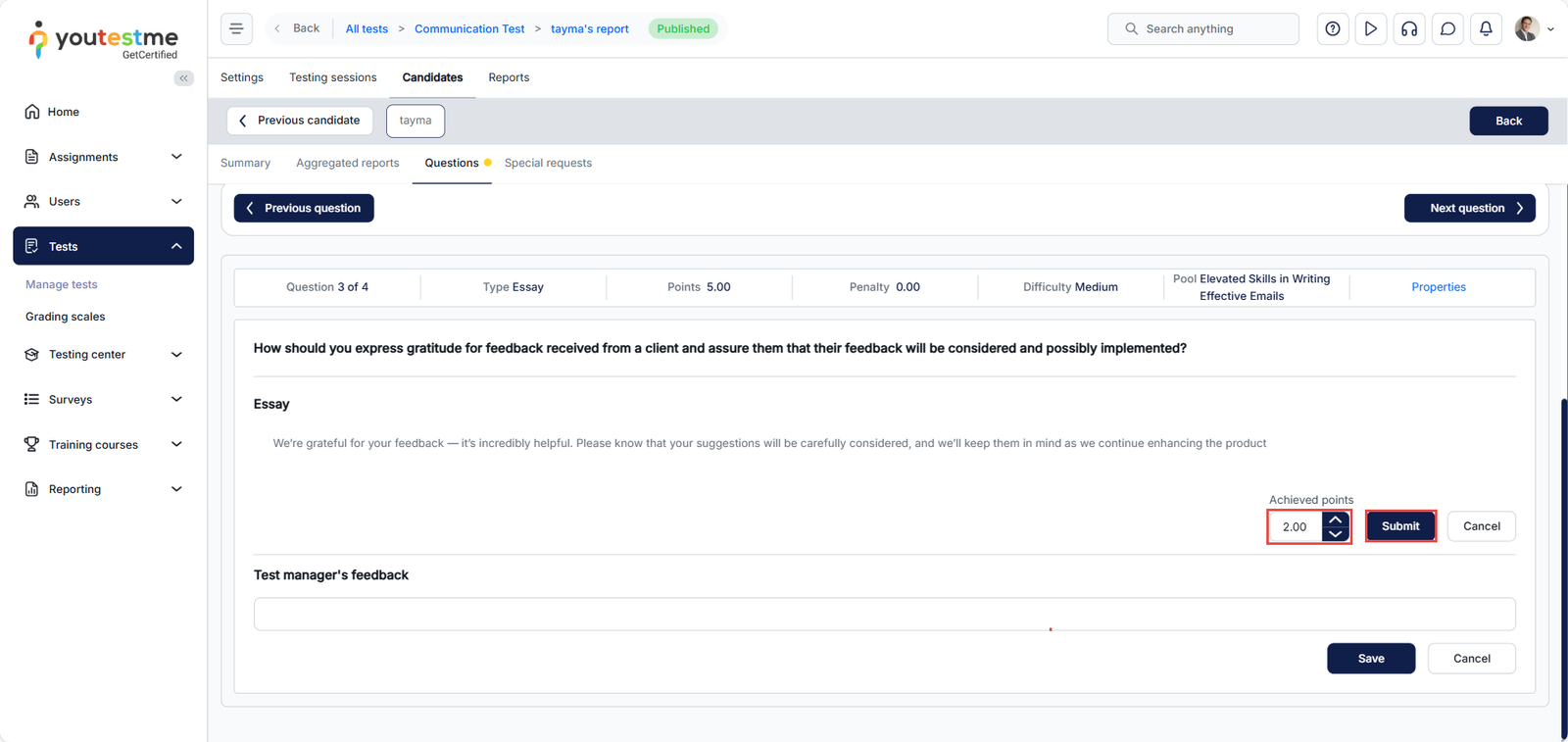
Task: Decrease achieved points with down arrow
Action: [x=1335, y=534]
